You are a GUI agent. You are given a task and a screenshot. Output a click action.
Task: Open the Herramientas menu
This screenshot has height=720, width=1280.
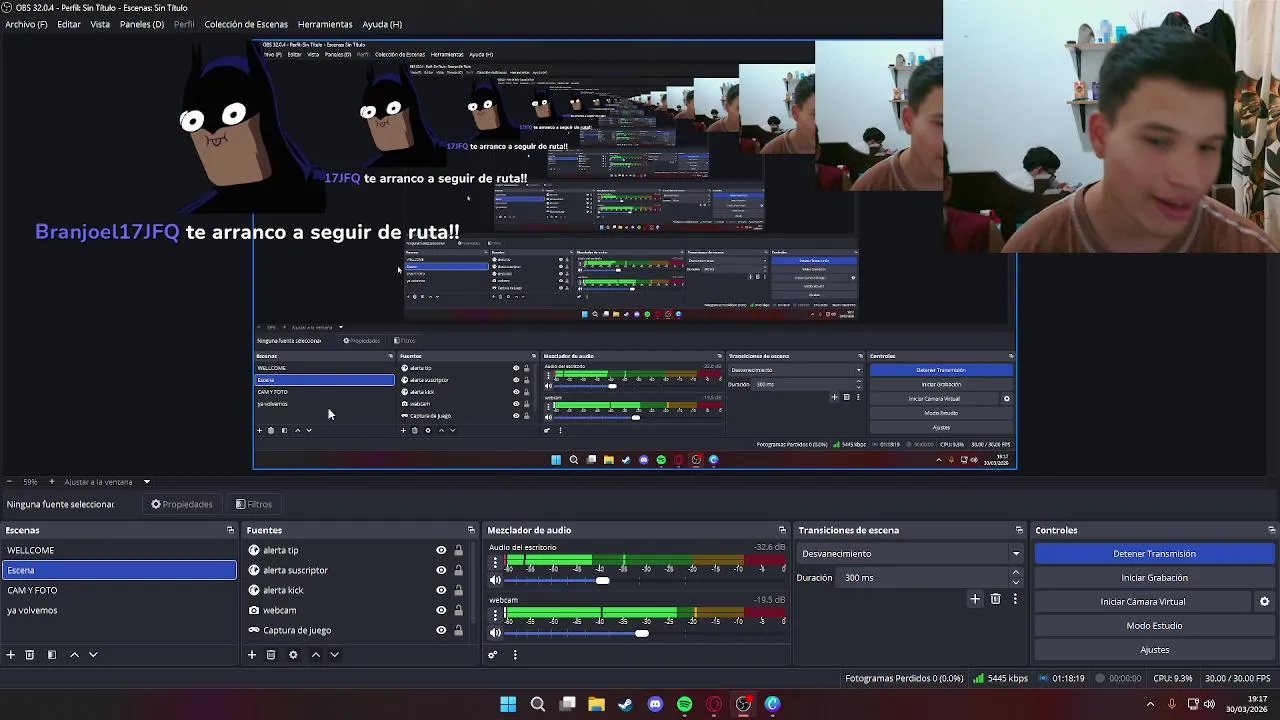325,24
